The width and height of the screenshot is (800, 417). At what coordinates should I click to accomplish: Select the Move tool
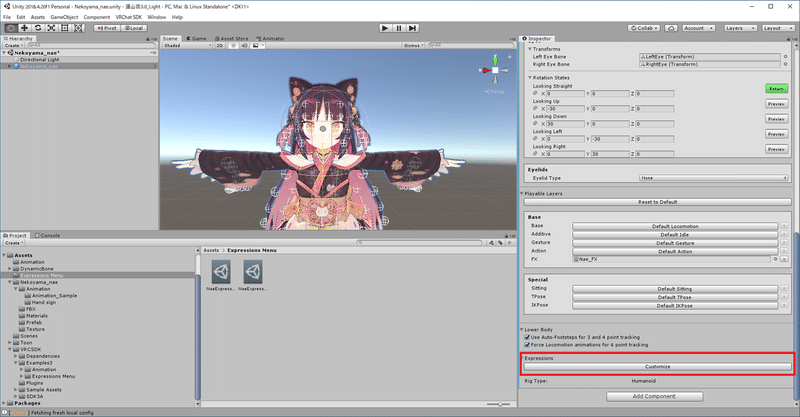[x=24, y=28]
